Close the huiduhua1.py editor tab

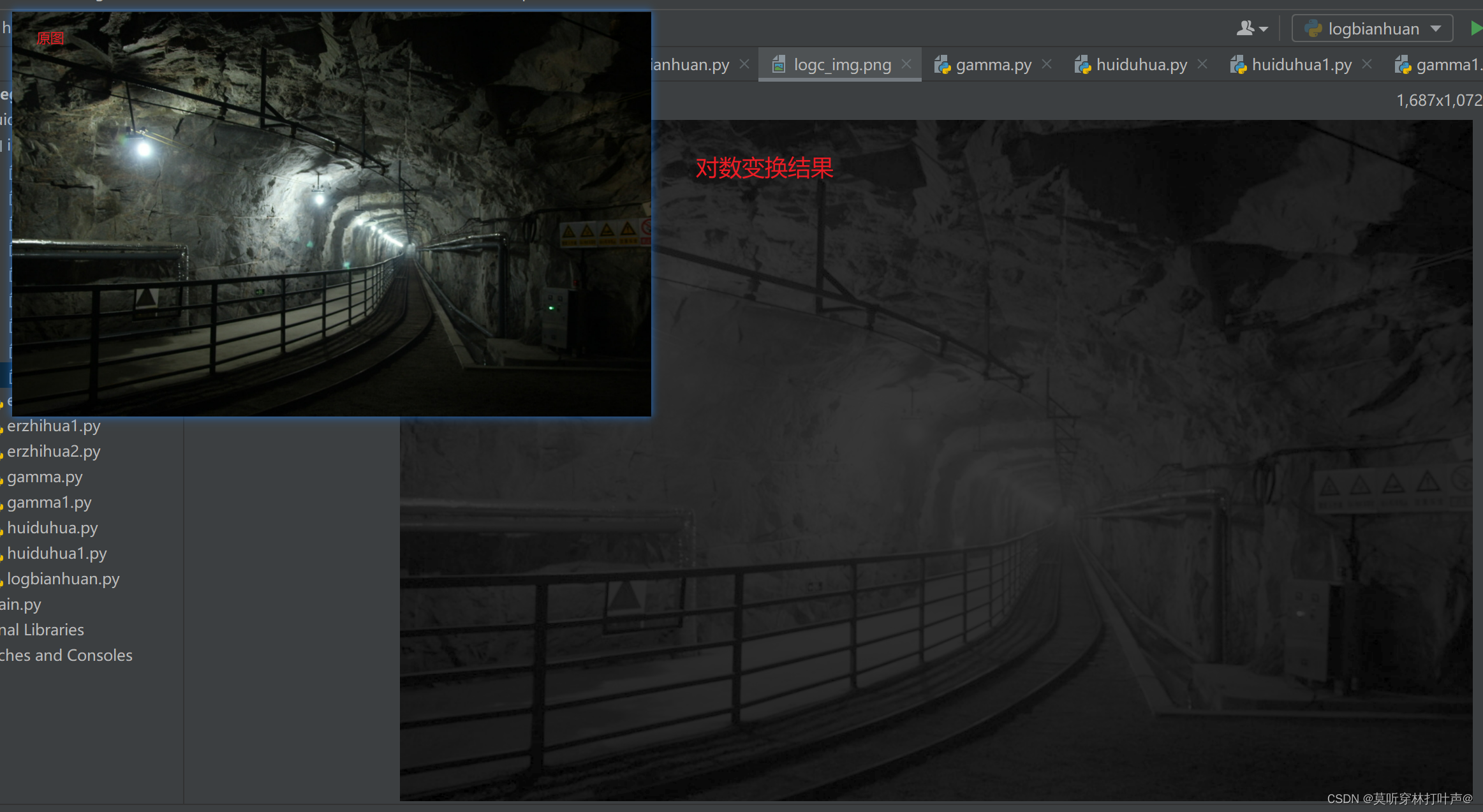1367,64
